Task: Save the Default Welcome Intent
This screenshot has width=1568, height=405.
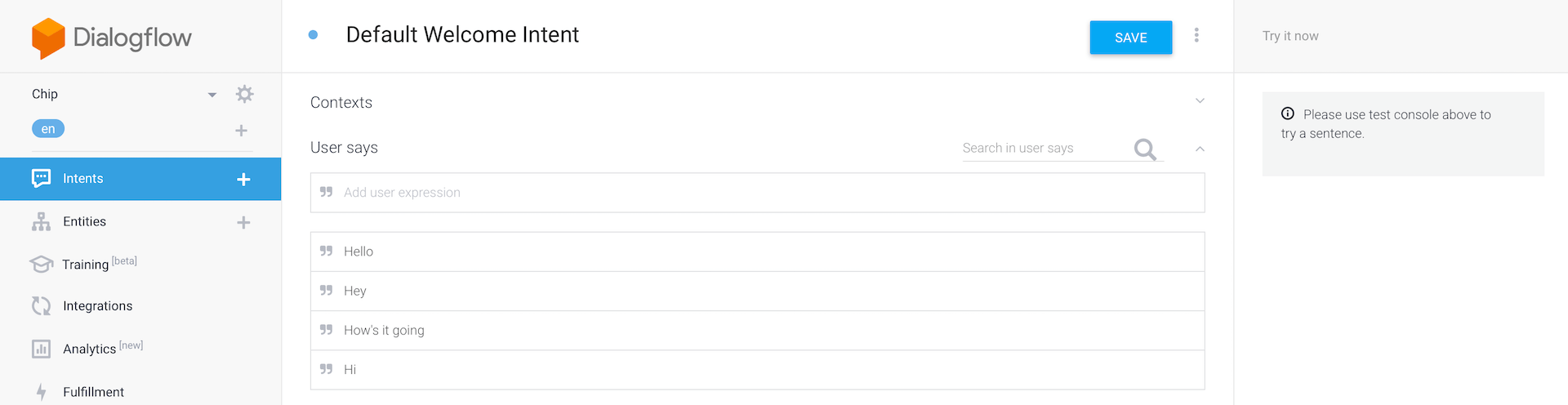Action: (1130, 38)
